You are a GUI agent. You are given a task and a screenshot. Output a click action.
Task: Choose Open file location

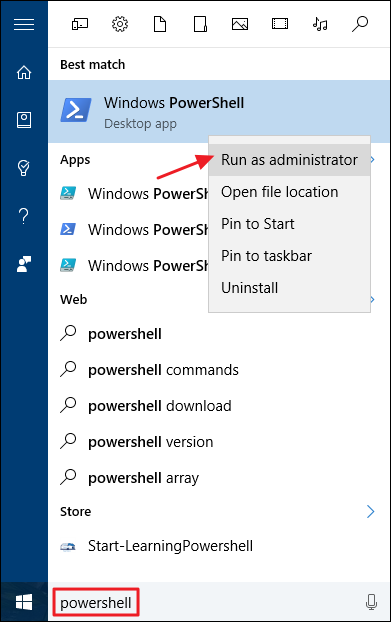(289, 192)
